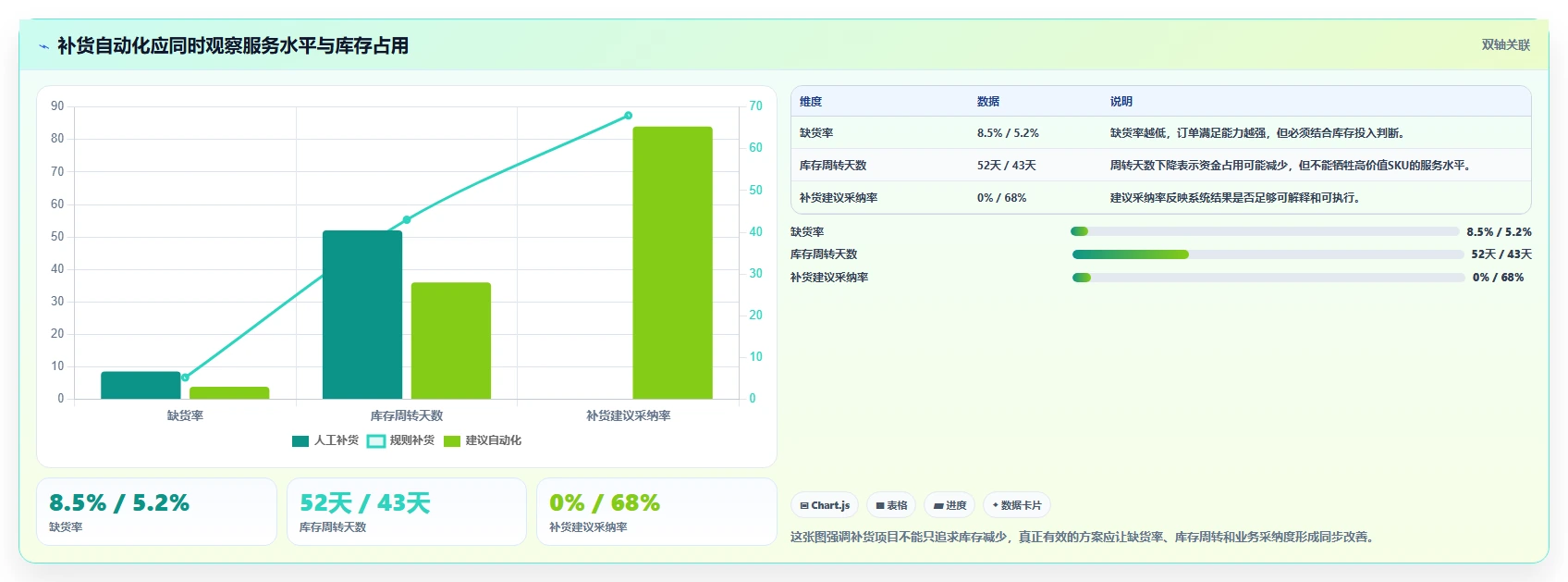The width and height of the screenshot is (1568, 582).
Task: Click left axis tick label 90
Action: pyautogui.click(x=57, y=106)
